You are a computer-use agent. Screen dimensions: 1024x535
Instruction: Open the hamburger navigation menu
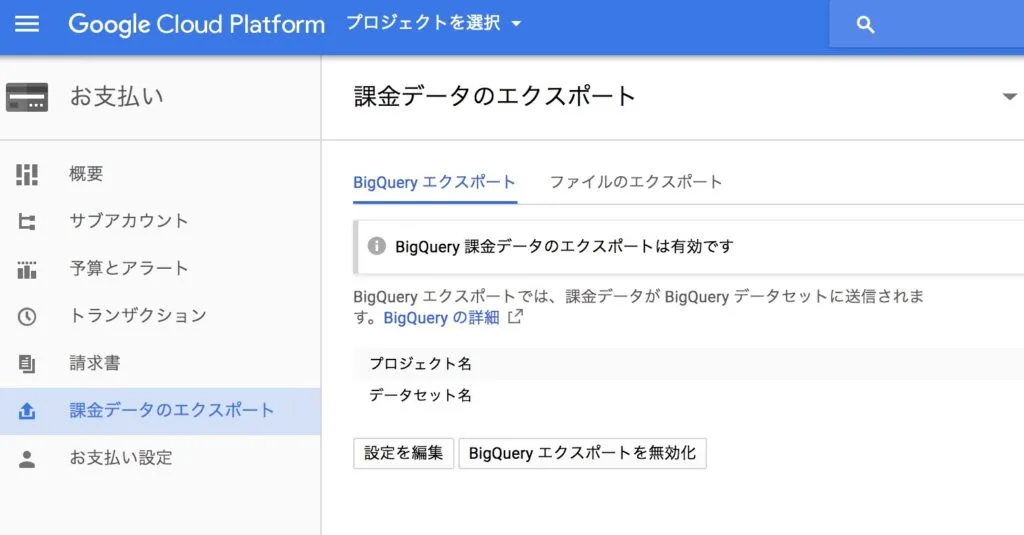(27, 24)
